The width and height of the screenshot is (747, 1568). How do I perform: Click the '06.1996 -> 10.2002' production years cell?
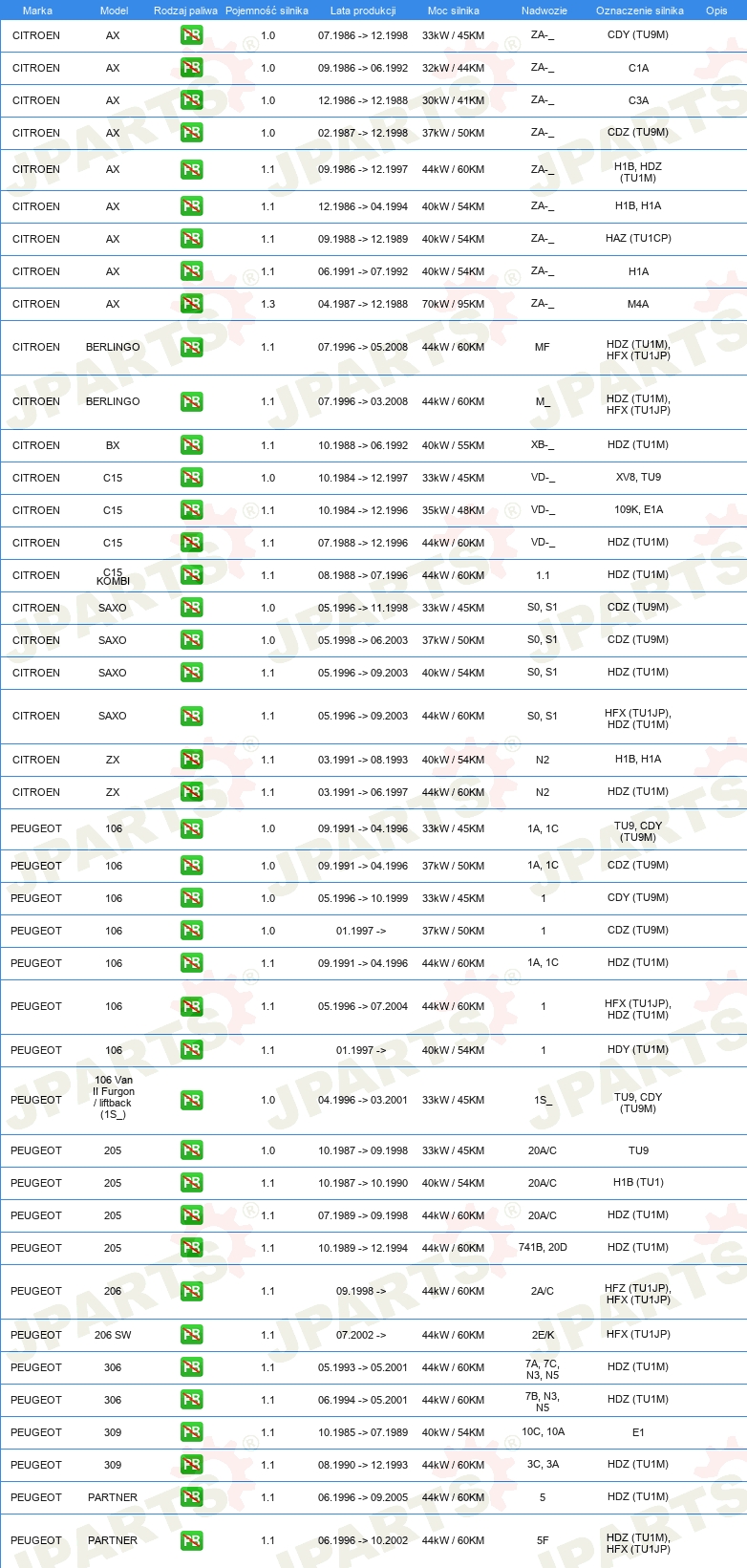(363, 1541)
